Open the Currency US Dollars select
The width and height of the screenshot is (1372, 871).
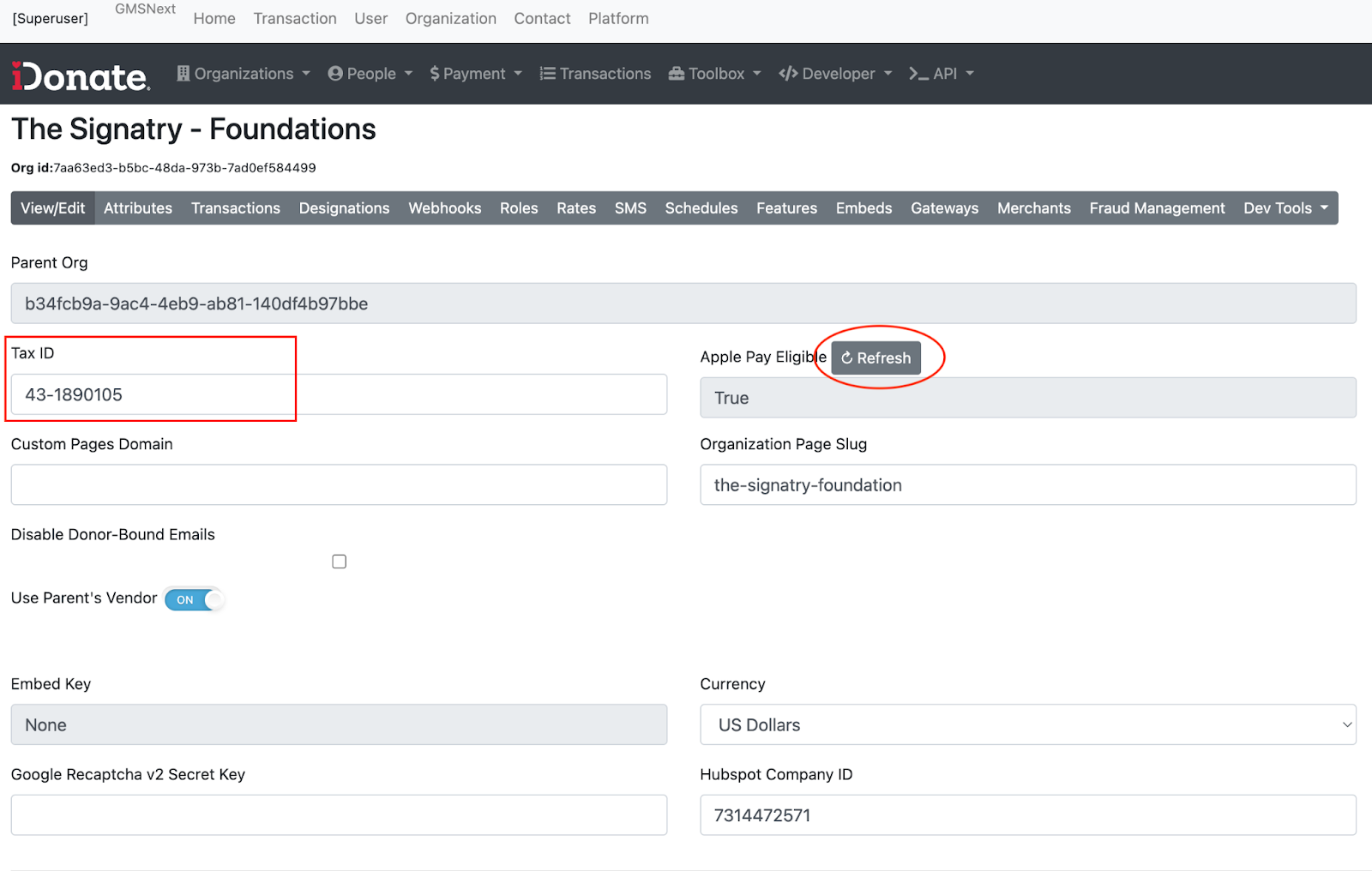(x=1028, y=725)
